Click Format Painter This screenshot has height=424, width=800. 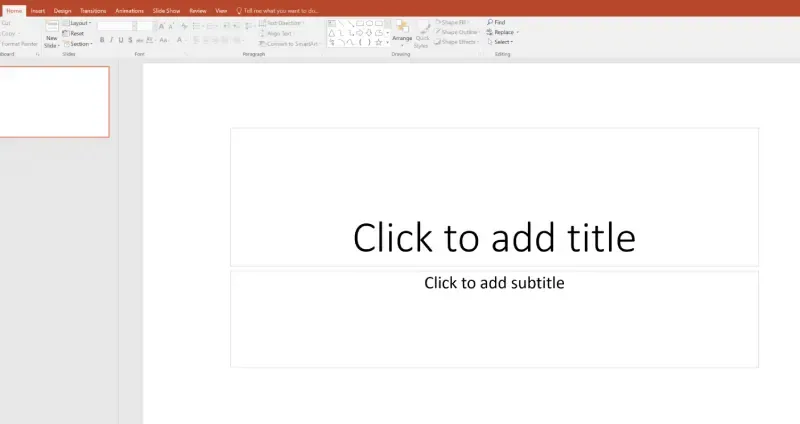coord(19,44)
